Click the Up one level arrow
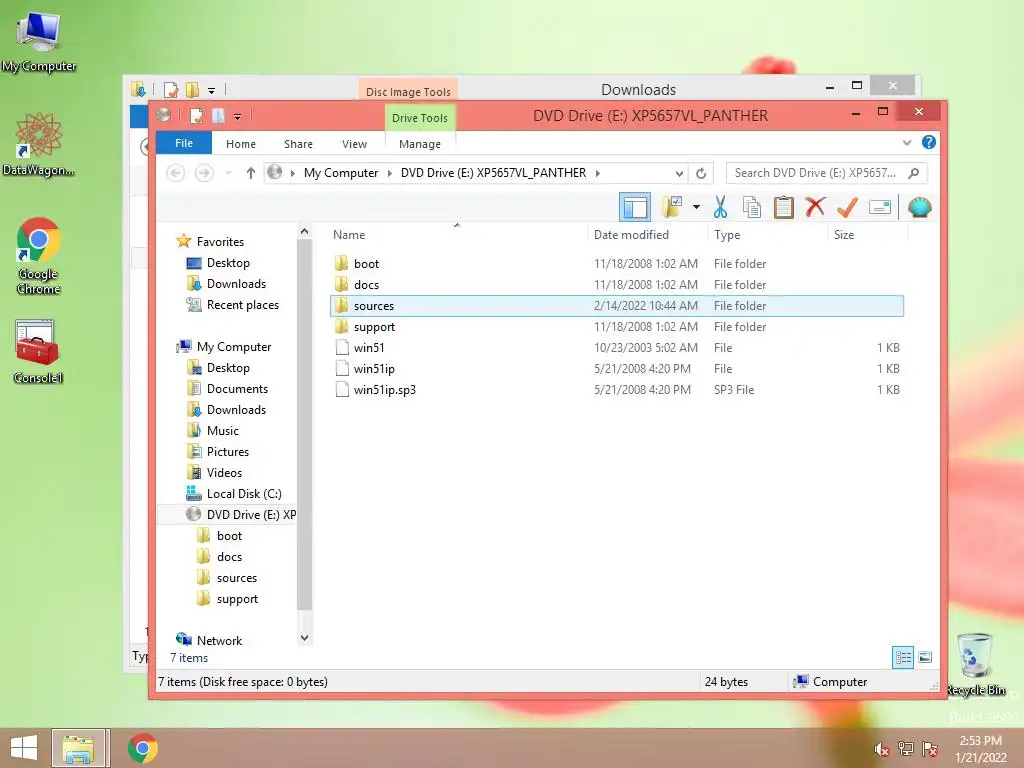Image resolution: width=1024 pixels, height=768 pixels. (x=251, y=173)
